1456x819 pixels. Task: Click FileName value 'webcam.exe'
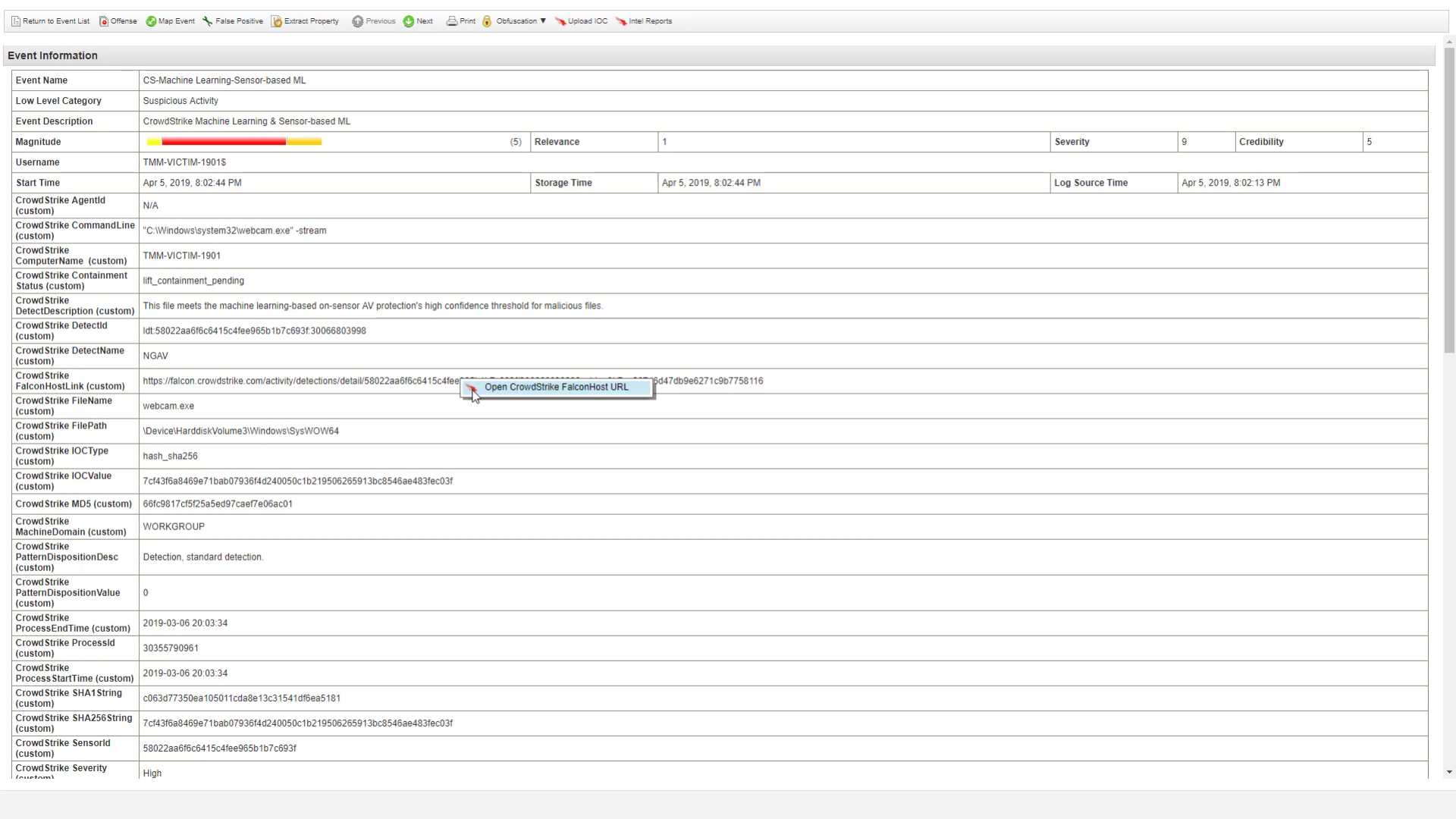click(x=168, y=406)
